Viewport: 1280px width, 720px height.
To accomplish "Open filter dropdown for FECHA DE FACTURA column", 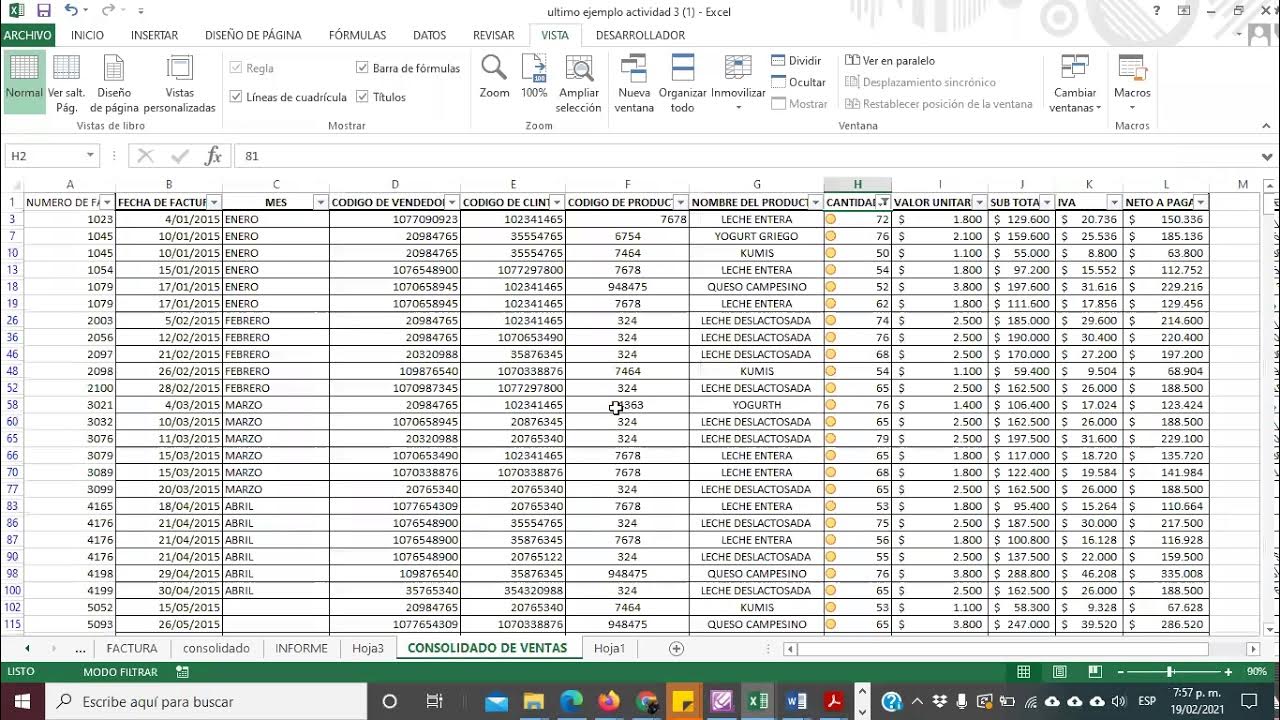I will [213, 202].
